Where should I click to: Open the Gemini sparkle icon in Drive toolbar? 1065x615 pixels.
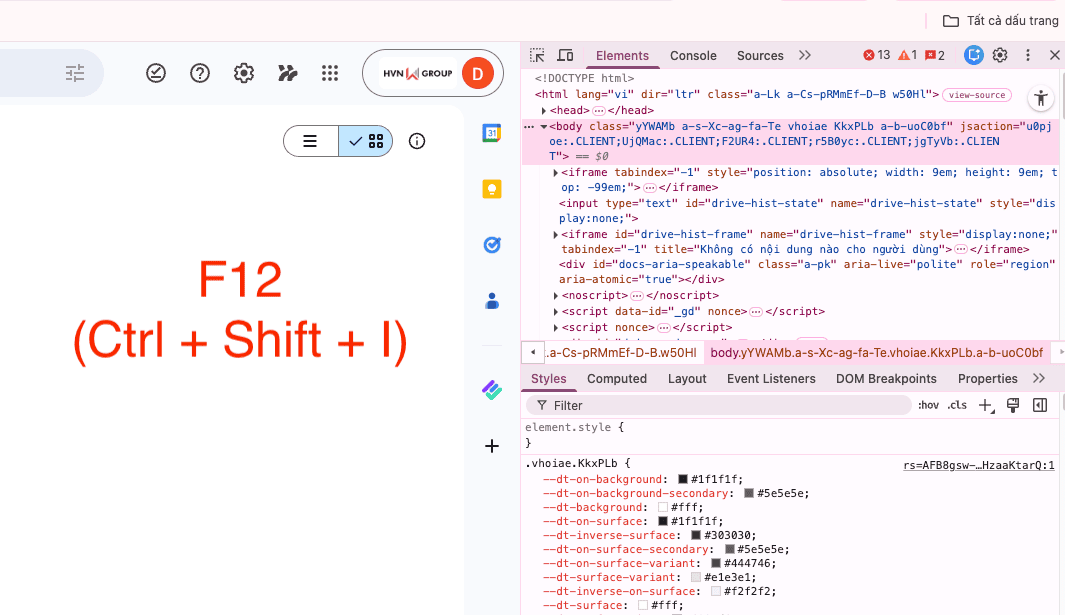pyautogui.click(x=287, y=73)
